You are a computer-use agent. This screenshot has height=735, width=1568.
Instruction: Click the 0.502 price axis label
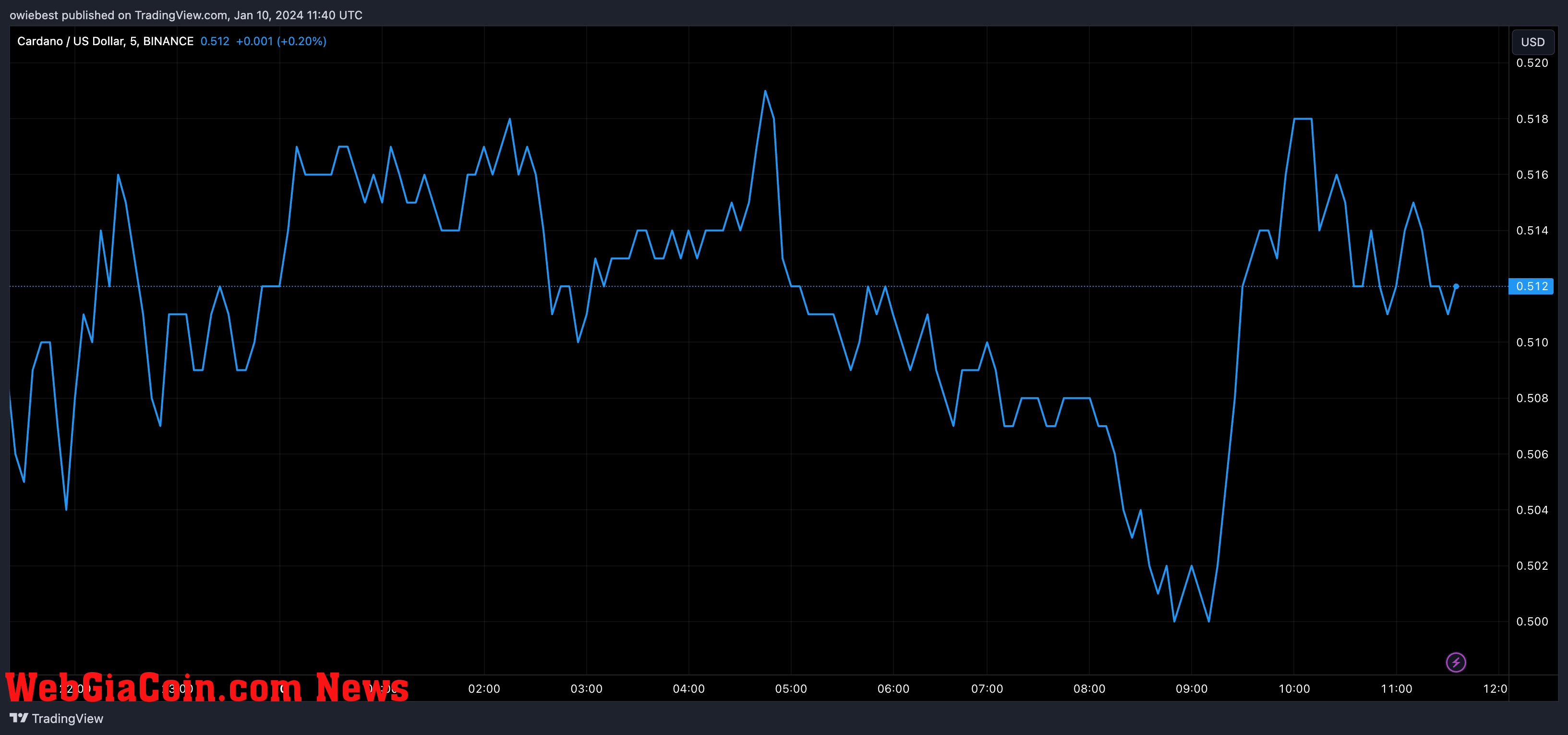coord(1532,566)
